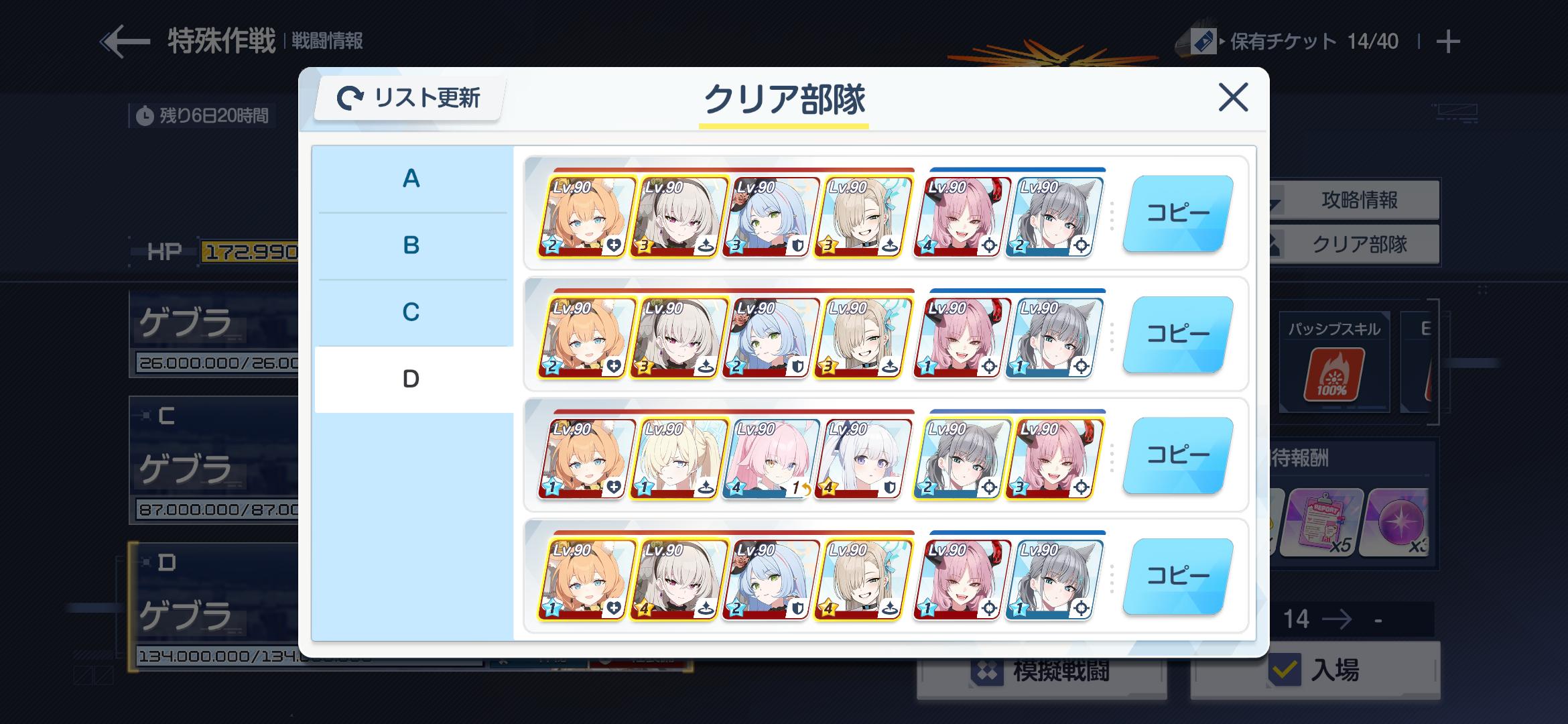Switch to difficulty tab C
This screenshot has height=724, width=1568.
click(411, 313)
